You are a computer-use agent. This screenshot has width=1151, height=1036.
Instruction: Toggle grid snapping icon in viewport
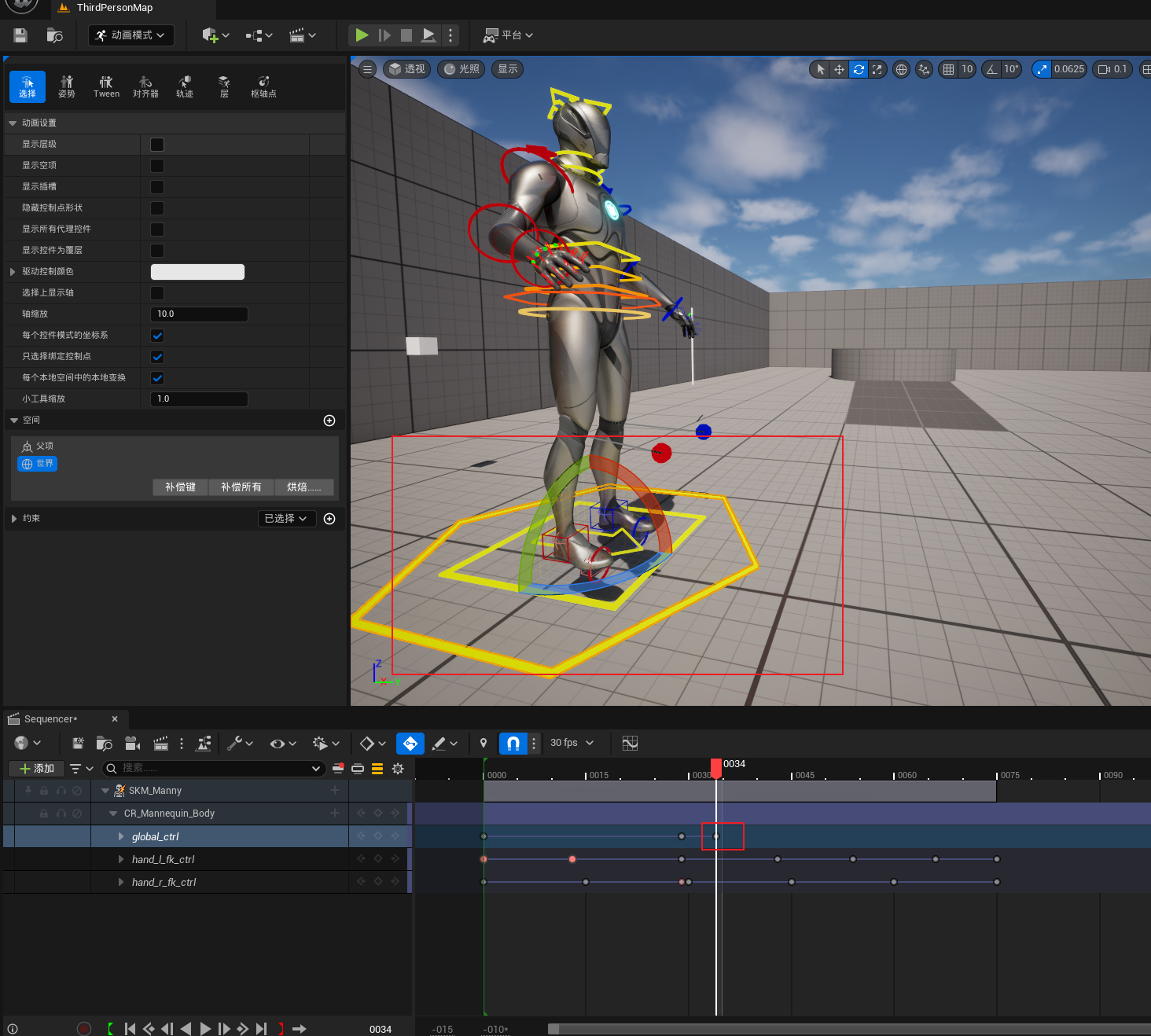coord(949,69)
